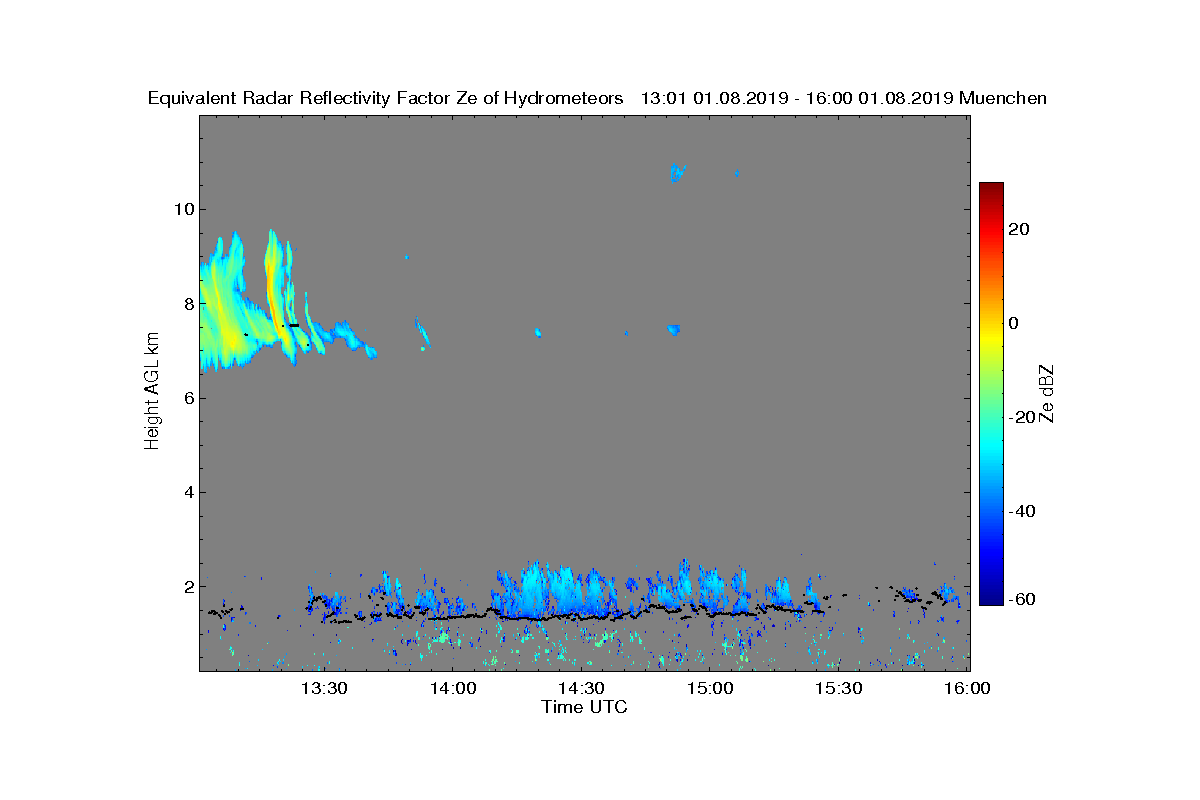
Task: Click the height tick label 8
Action: pyautogui.click(x=187, y=303)
